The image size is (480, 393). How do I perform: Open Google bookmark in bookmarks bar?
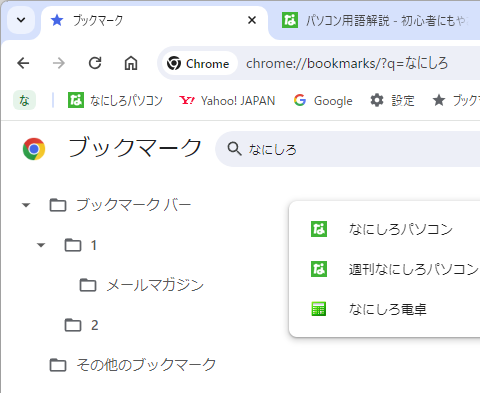323,100
